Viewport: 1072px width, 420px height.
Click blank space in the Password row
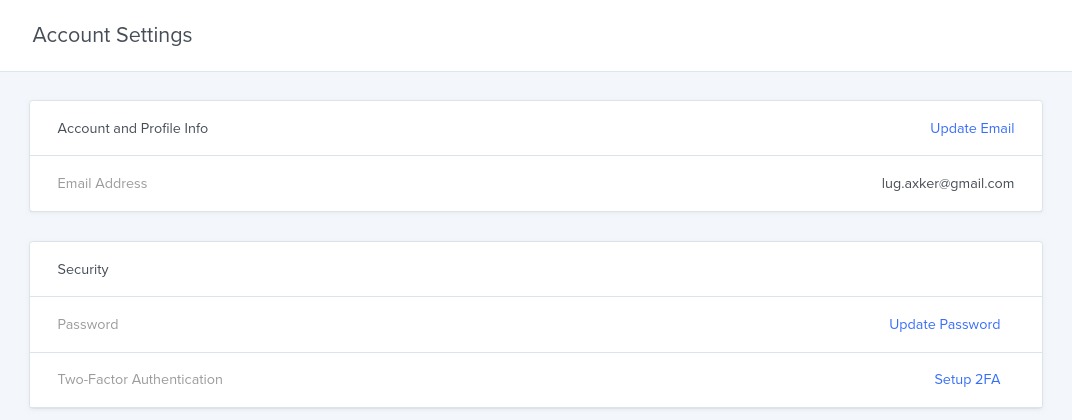[500, 324]
